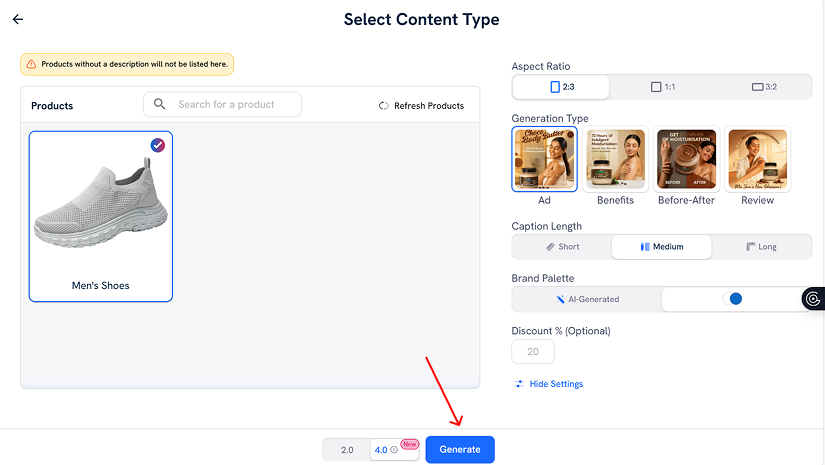Viewport: 825px width, 465px height.
Task: Choose the Ad generation type thumbnail
Action: click(x=544, y=159)
